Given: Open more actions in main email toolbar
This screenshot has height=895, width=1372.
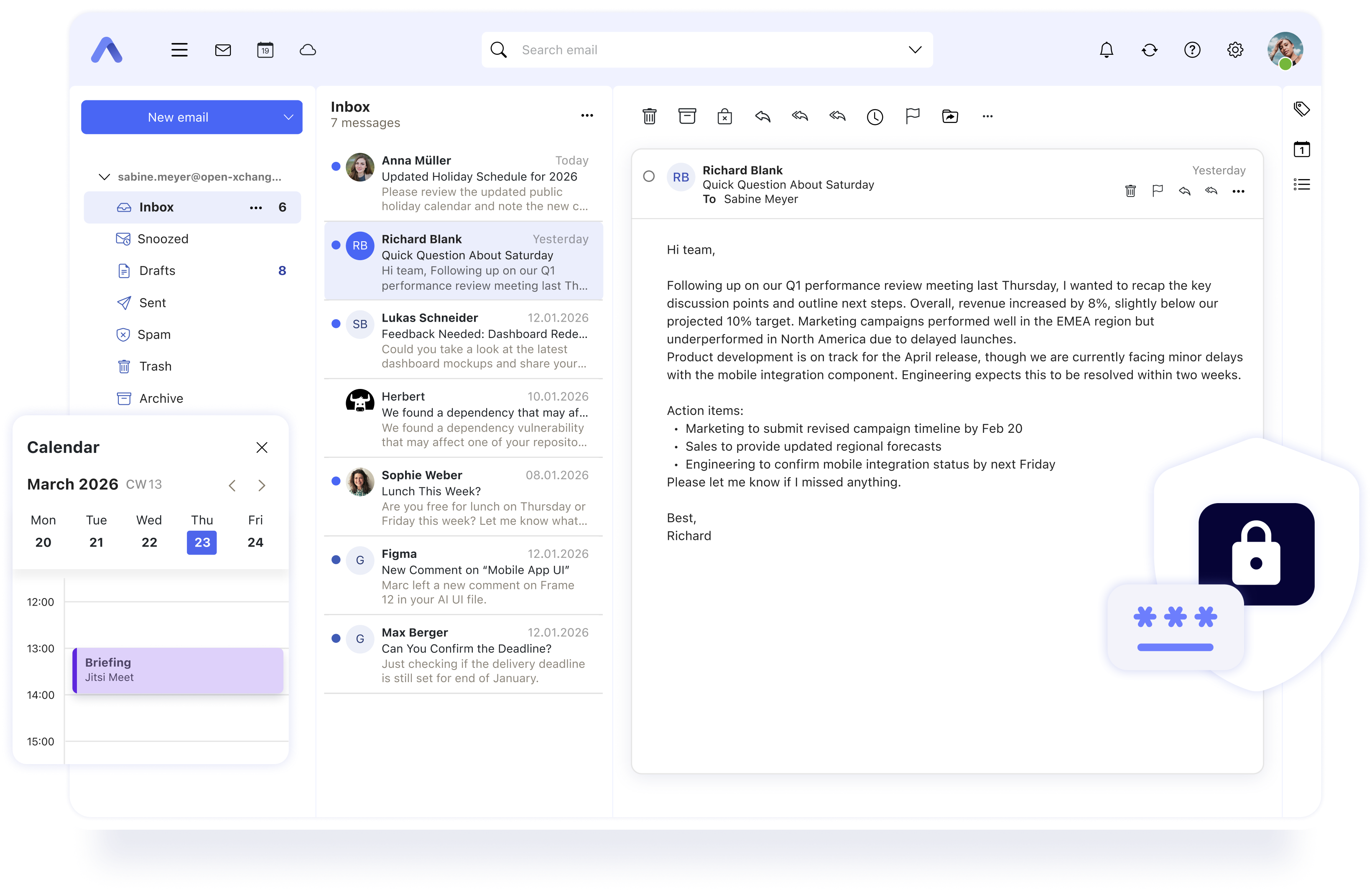Looking at the screenshot, I should (987, 117).
